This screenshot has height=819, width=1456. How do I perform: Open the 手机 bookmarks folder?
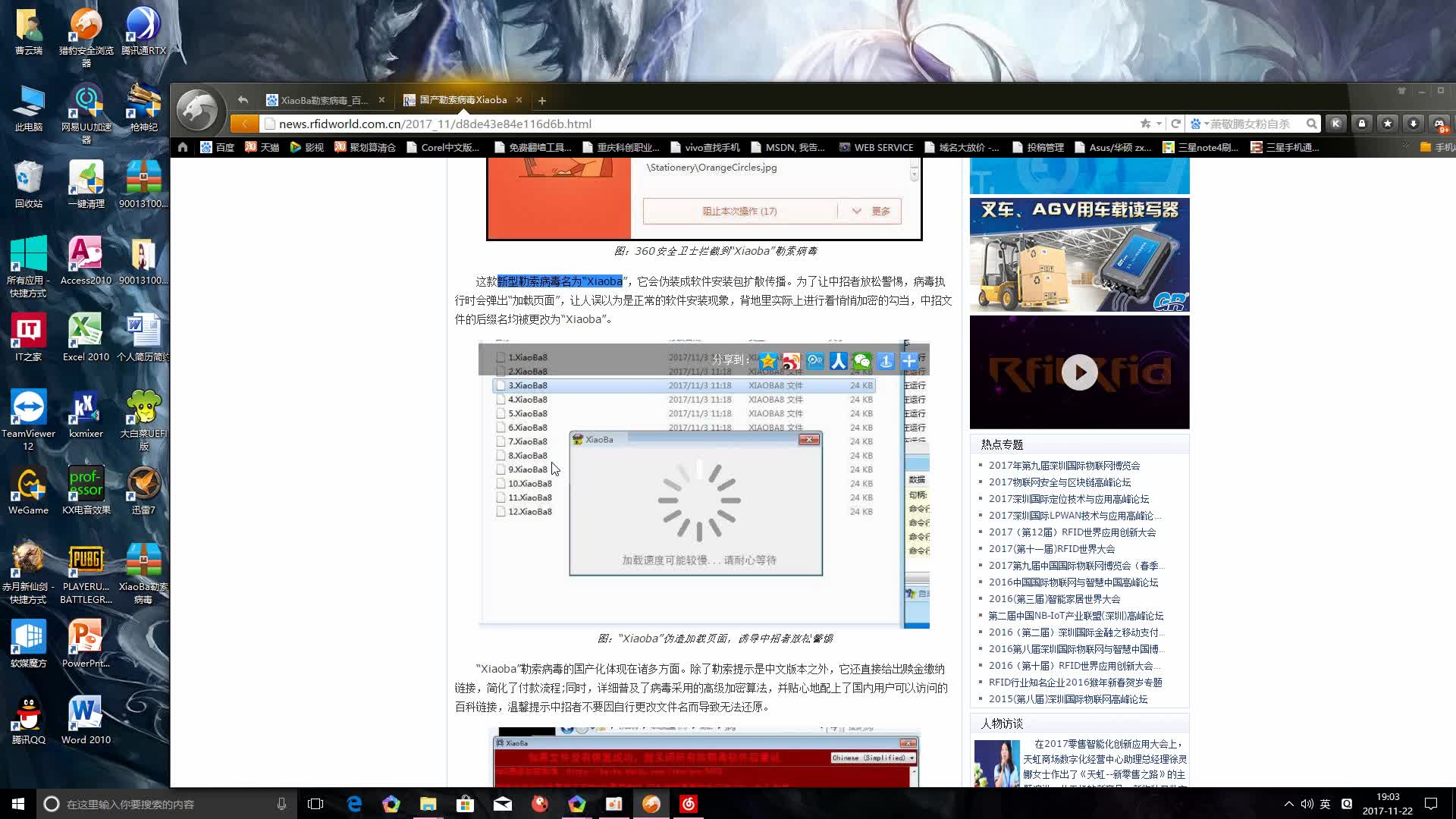click(1437, 147)
